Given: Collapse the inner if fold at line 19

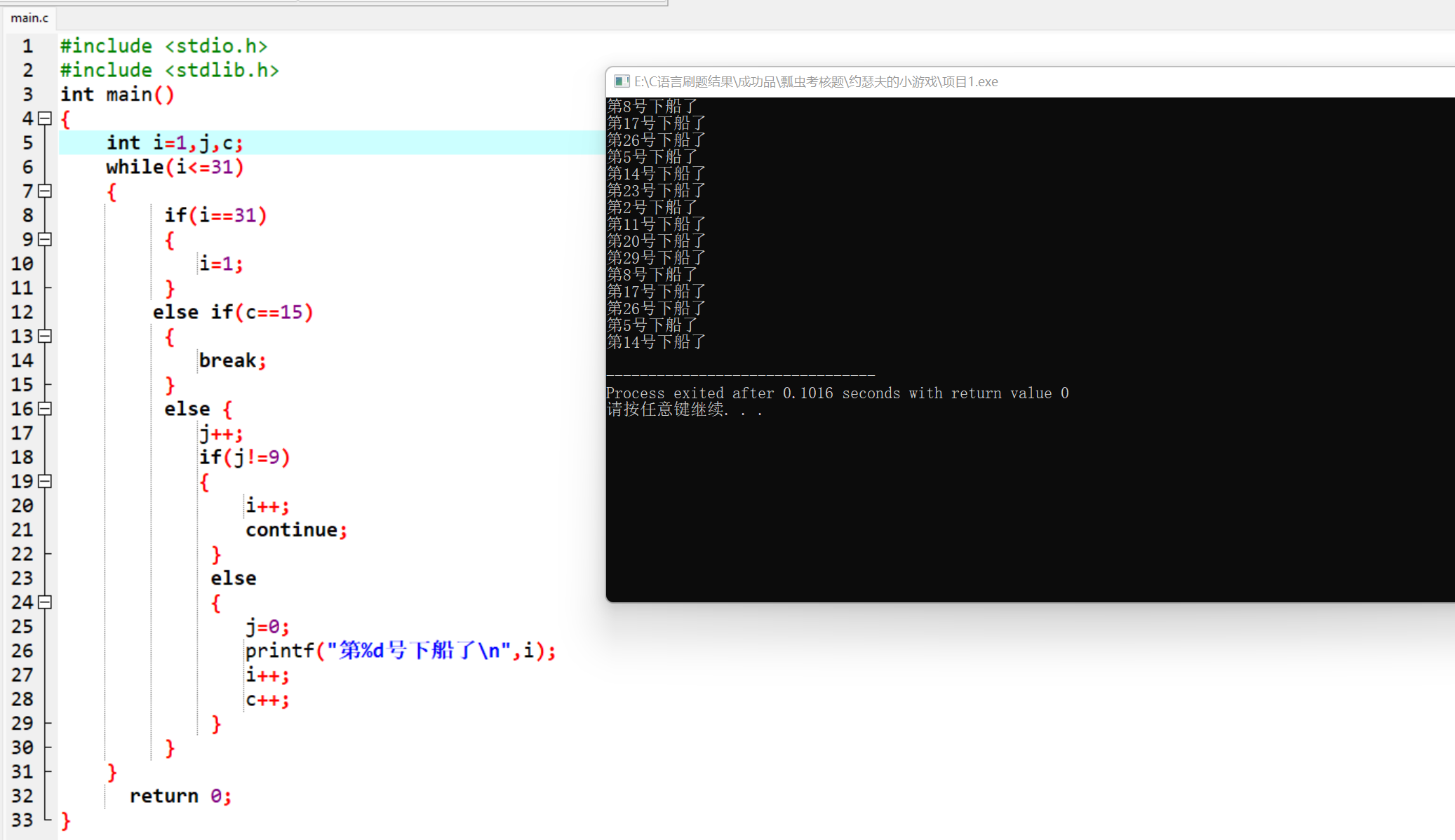Looking at the screenshot, I should pyautogui.click(x=43, y=481).
